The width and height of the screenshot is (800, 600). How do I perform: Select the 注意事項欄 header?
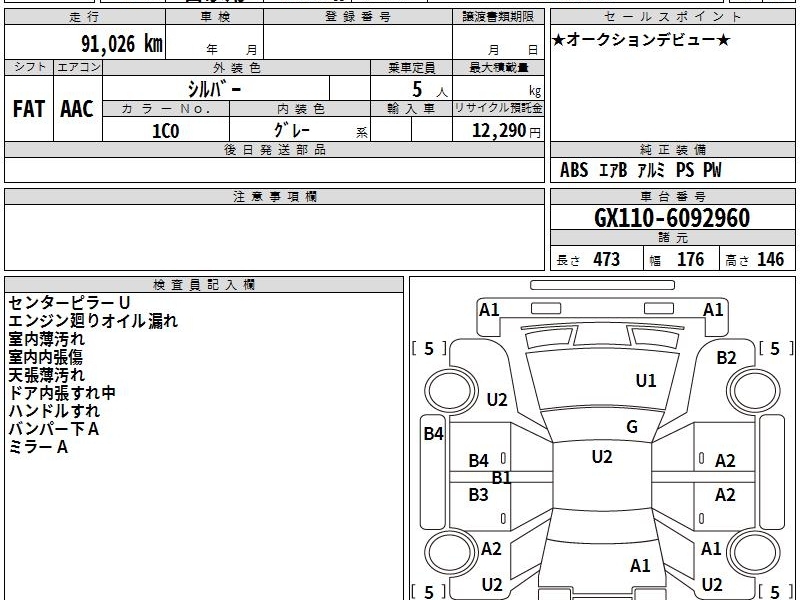pyautogui.click(x=274, y=196)
